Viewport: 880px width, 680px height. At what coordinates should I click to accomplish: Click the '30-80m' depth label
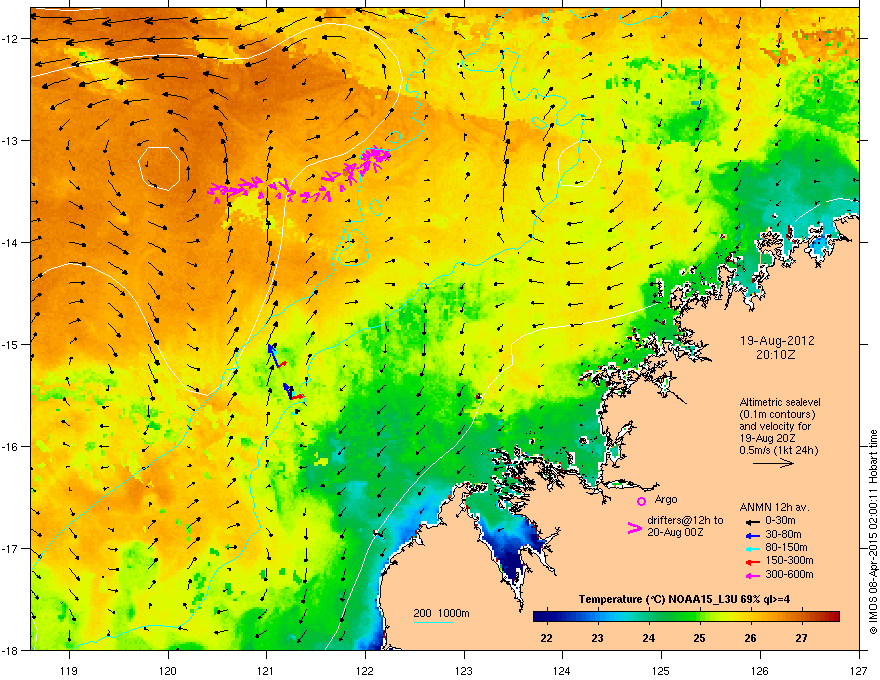point(783,534)
